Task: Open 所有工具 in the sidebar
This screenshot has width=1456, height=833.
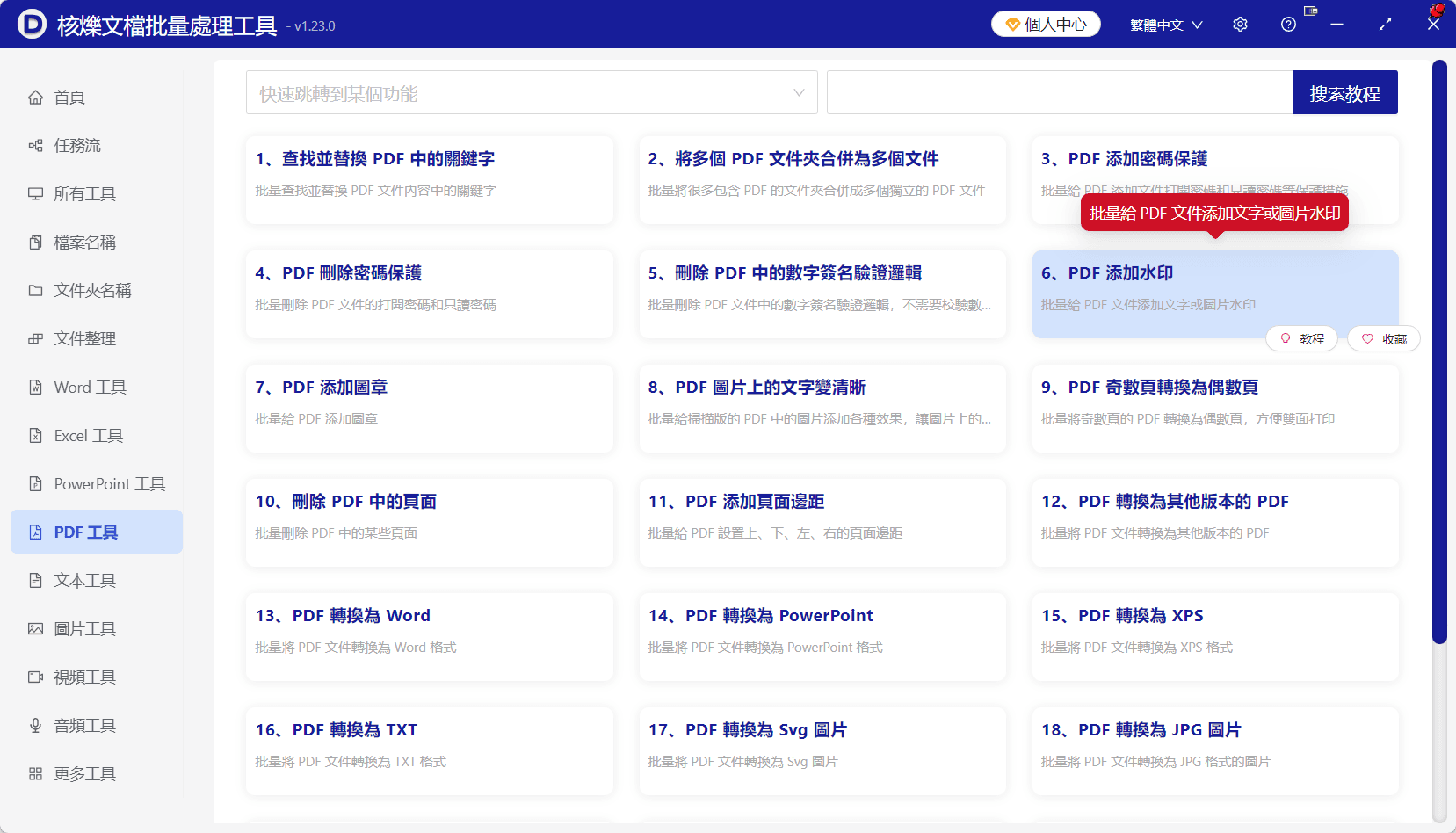Action: [x=85, y=193]
